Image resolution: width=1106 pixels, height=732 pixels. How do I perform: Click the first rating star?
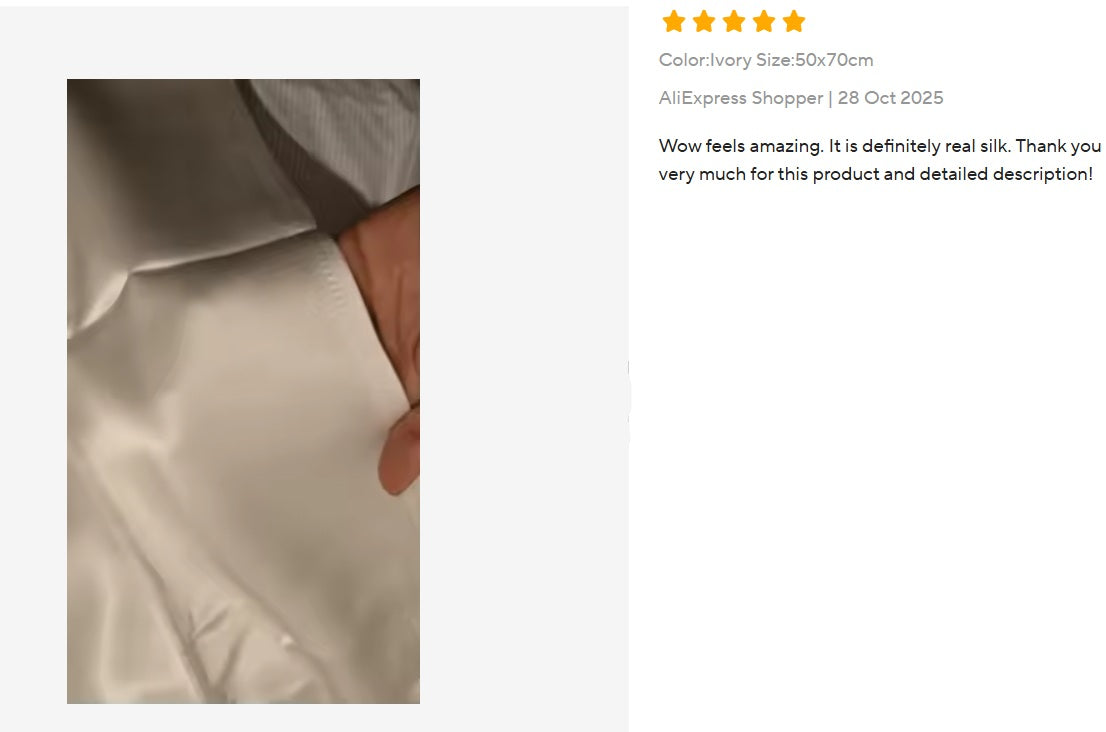point(674,21)
